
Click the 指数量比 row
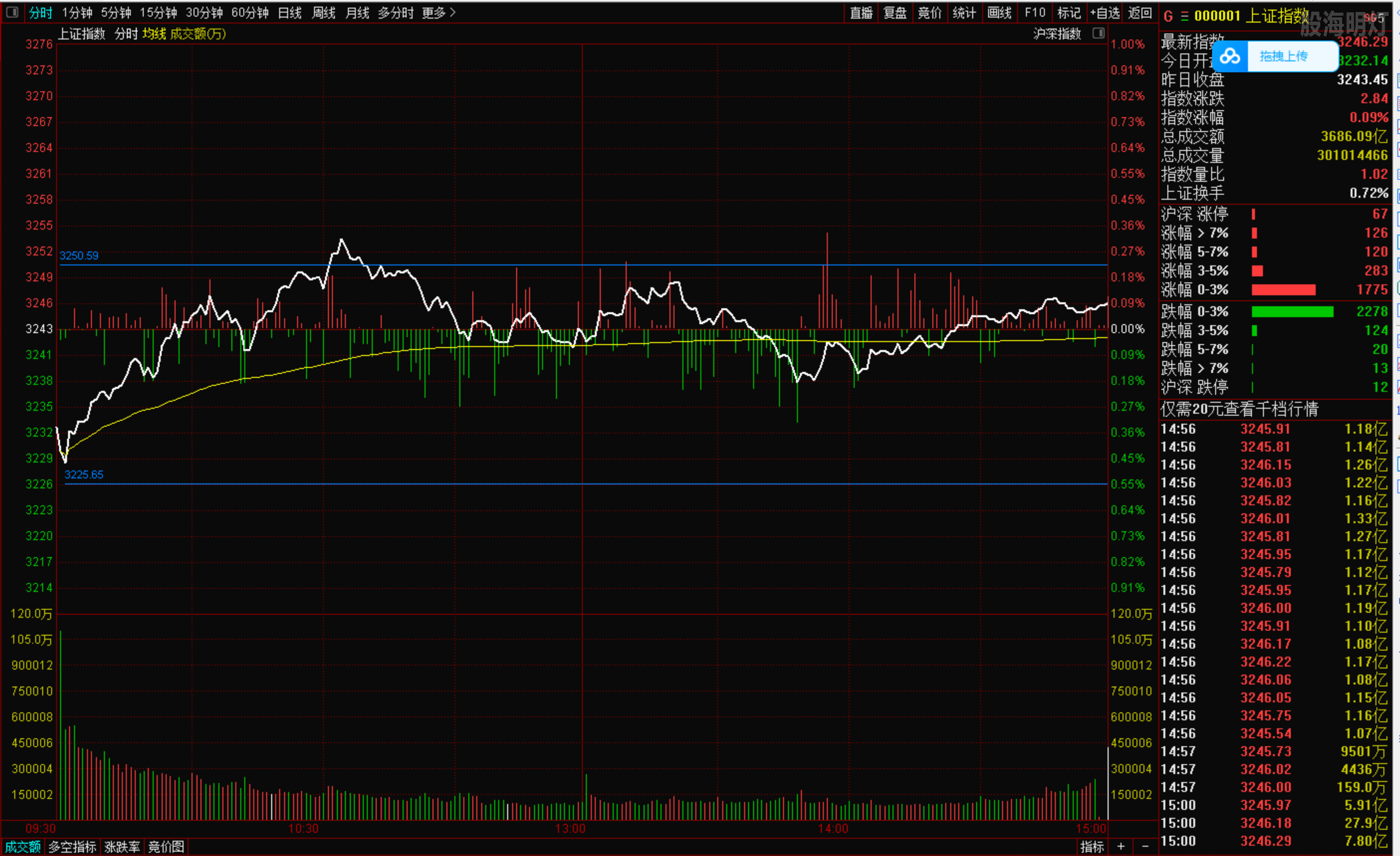click(1275, 175)
